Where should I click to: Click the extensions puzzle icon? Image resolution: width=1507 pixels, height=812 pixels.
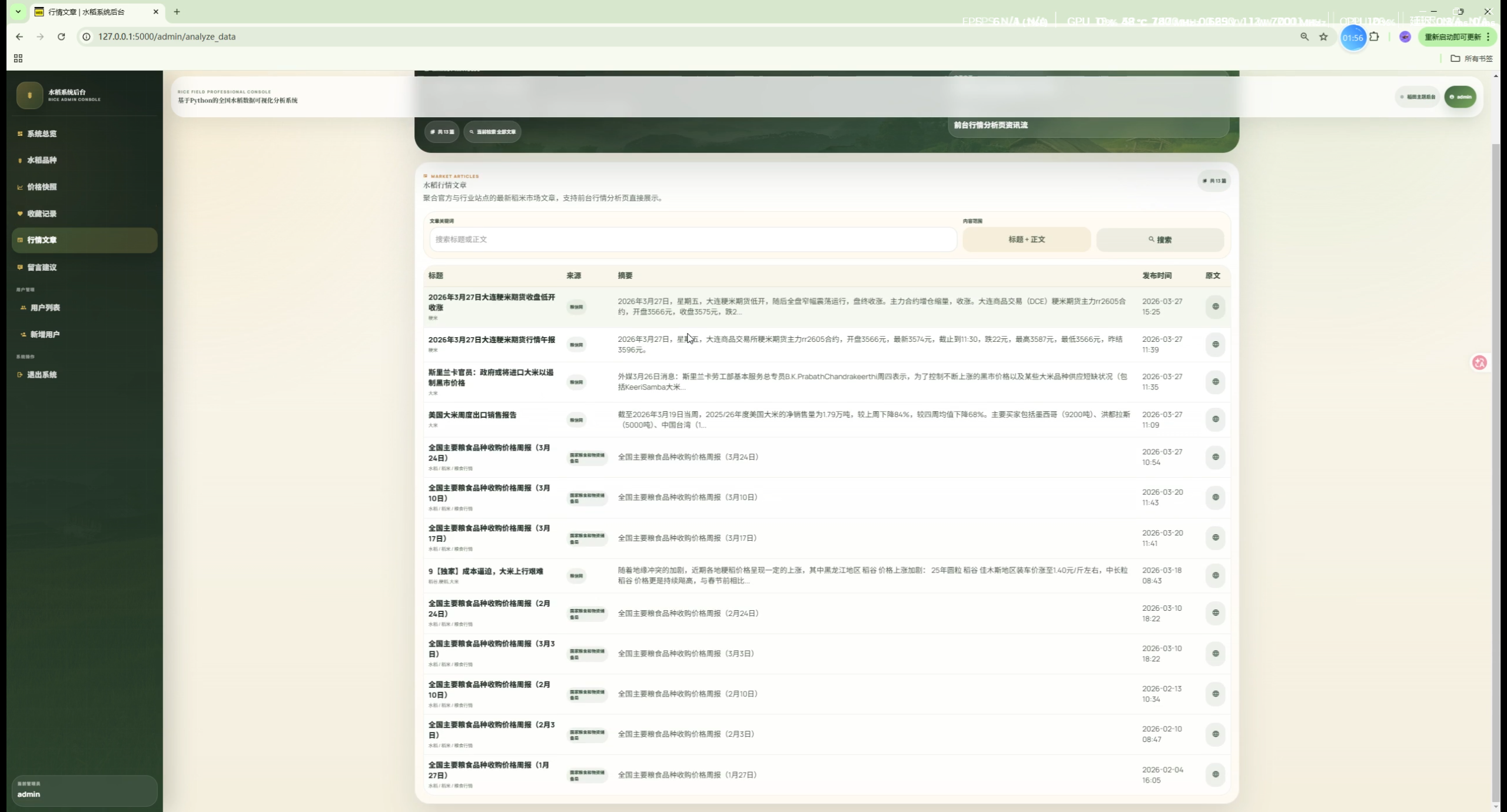pyautogui.click(x=1374, y=36)
